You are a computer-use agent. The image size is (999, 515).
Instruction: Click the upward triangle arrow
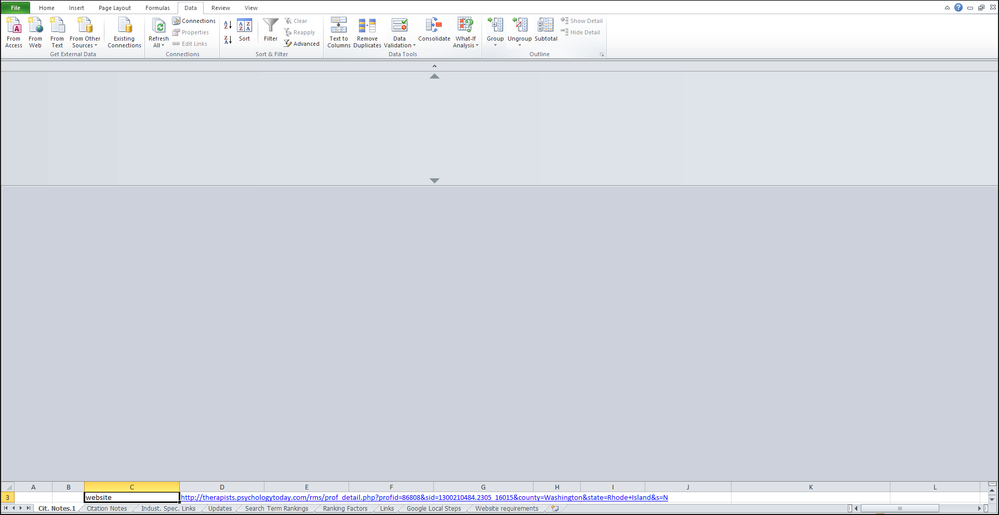tap(435, 76)
